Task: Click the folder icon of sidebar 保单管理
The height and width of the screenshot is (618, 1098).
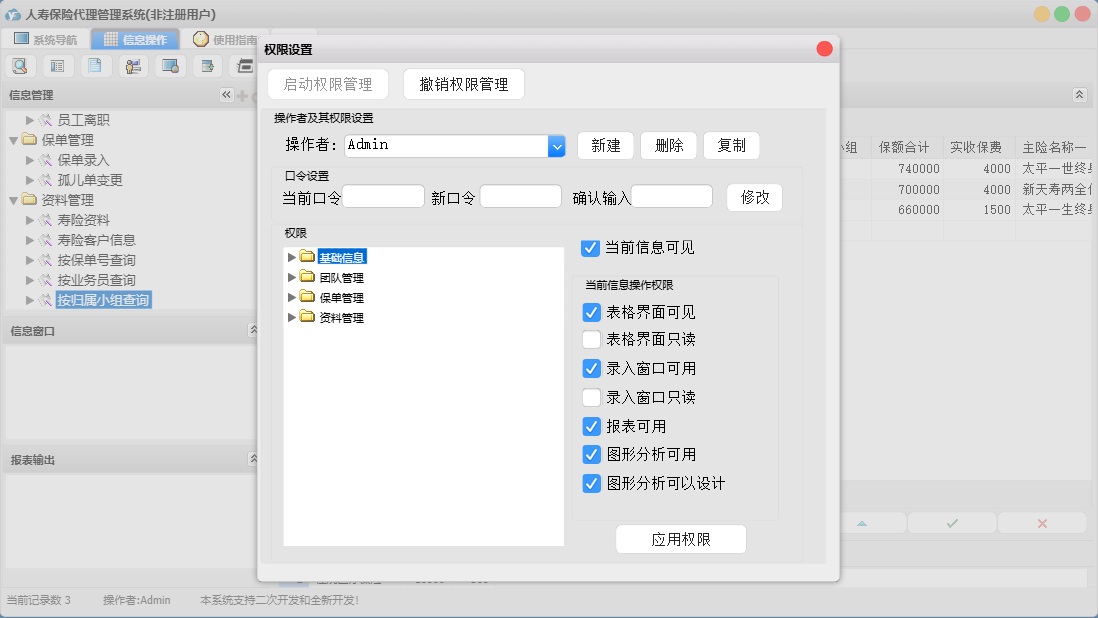Action: (29, 139)
